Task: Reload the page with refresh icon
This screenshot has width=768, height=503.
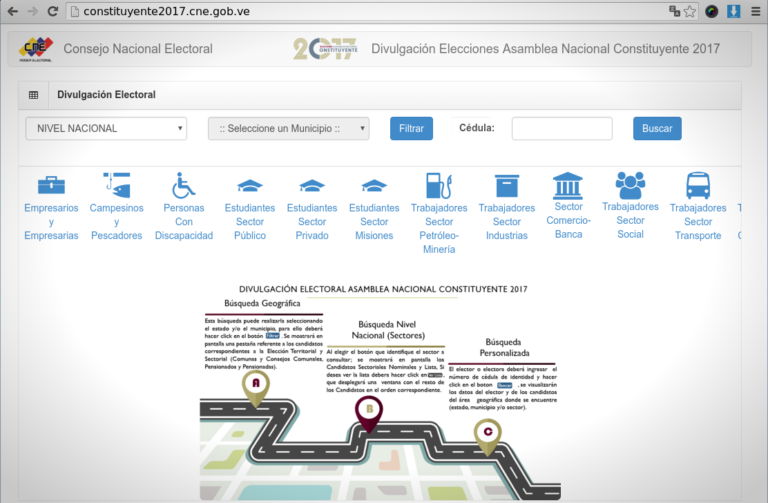Action: click(53, 11)
